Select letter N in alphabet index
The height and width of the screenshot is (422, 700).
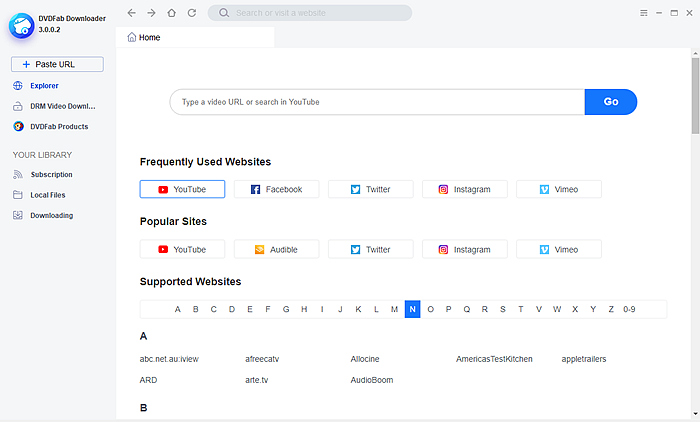(412, 309)
